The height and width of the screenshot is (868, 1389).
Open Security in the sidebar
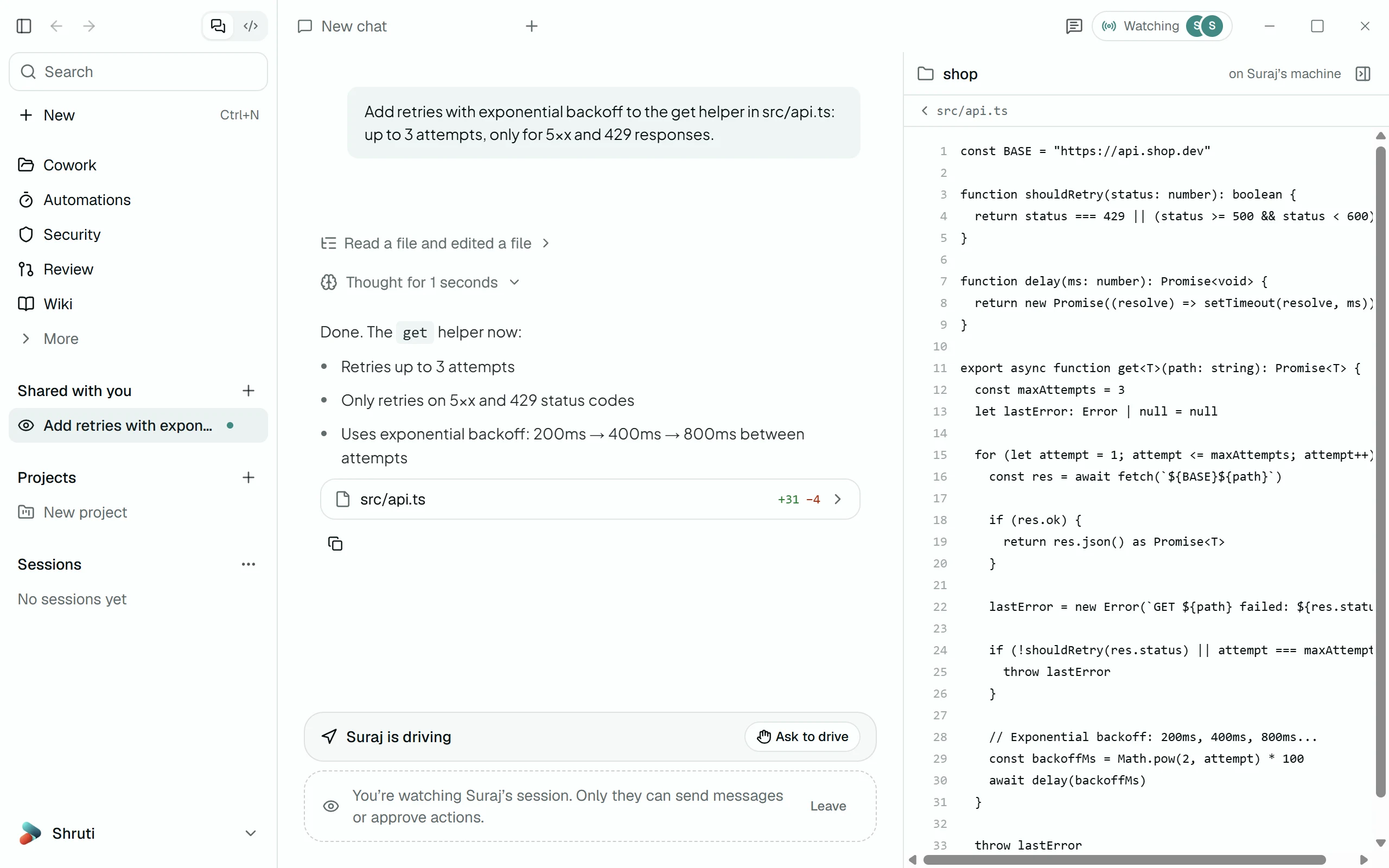(138, 234)
